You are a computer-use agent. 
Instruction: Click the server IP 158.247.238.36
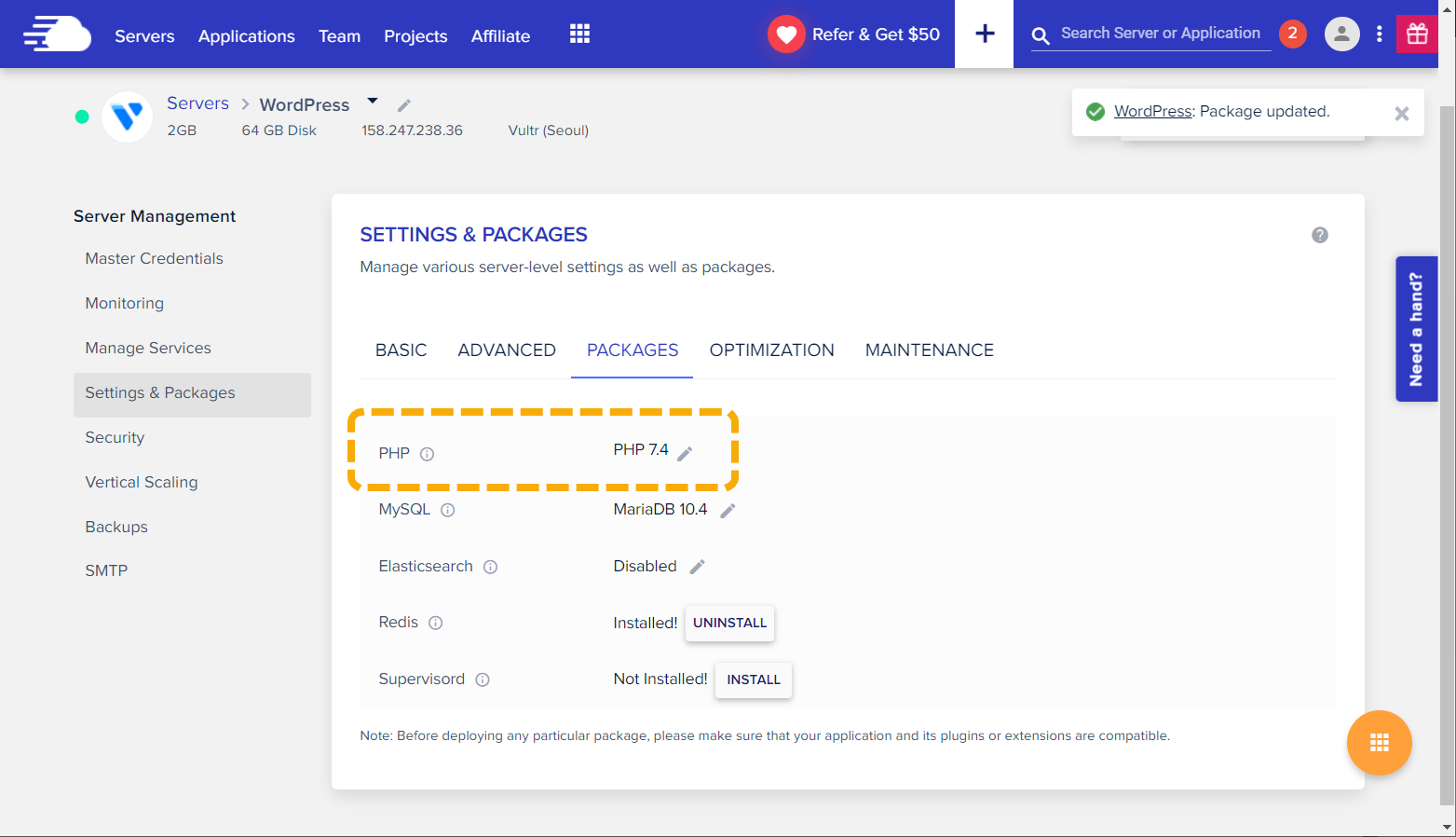(412, 130)
